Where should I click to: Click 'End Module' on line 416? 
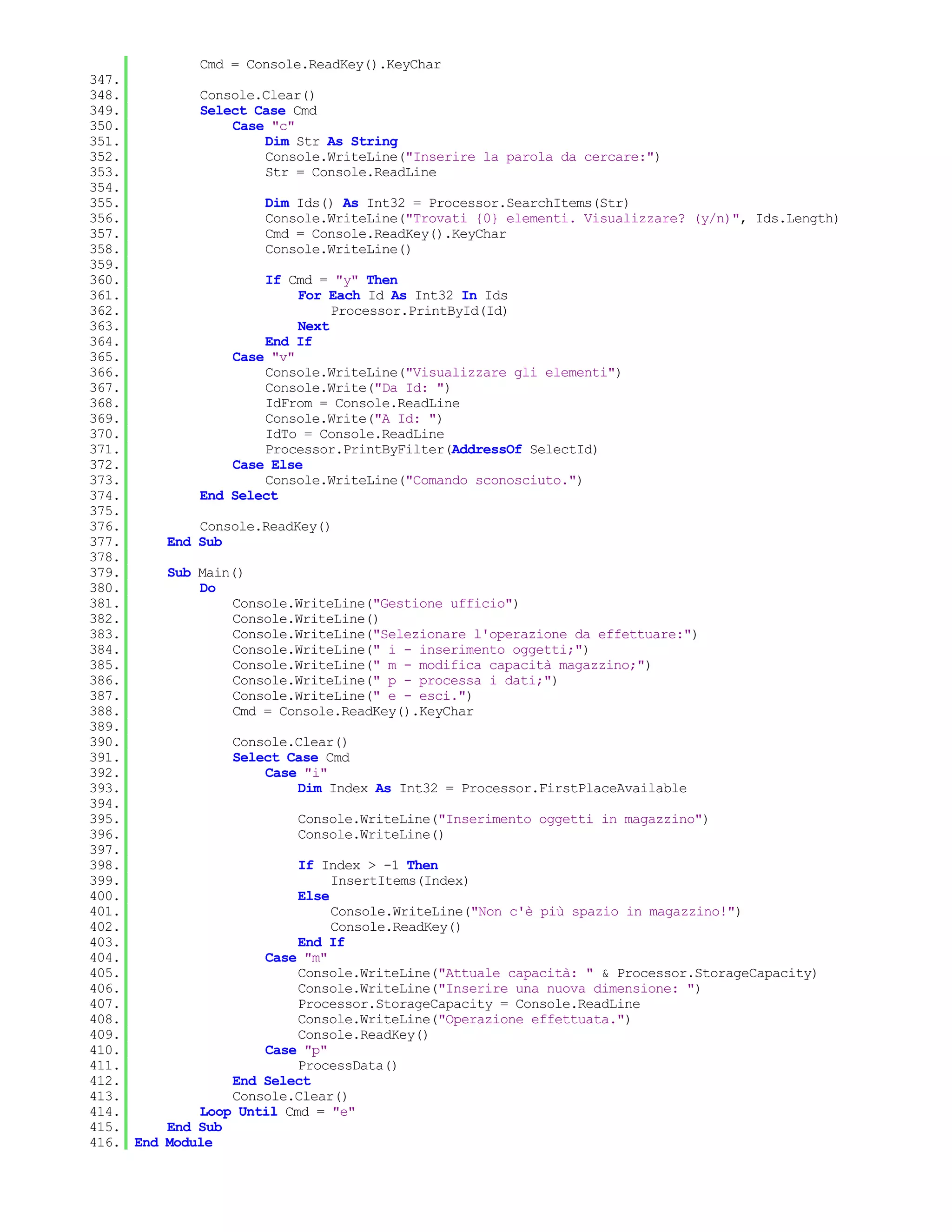[173, 1142]
